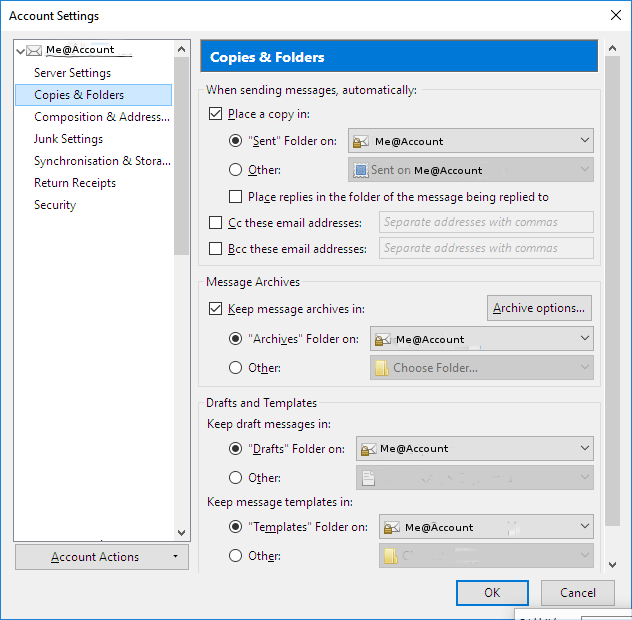Screen dimensions: 632x620
Task: Click the Sent folder icon in the first dropdown
Action: coord(361,142)
